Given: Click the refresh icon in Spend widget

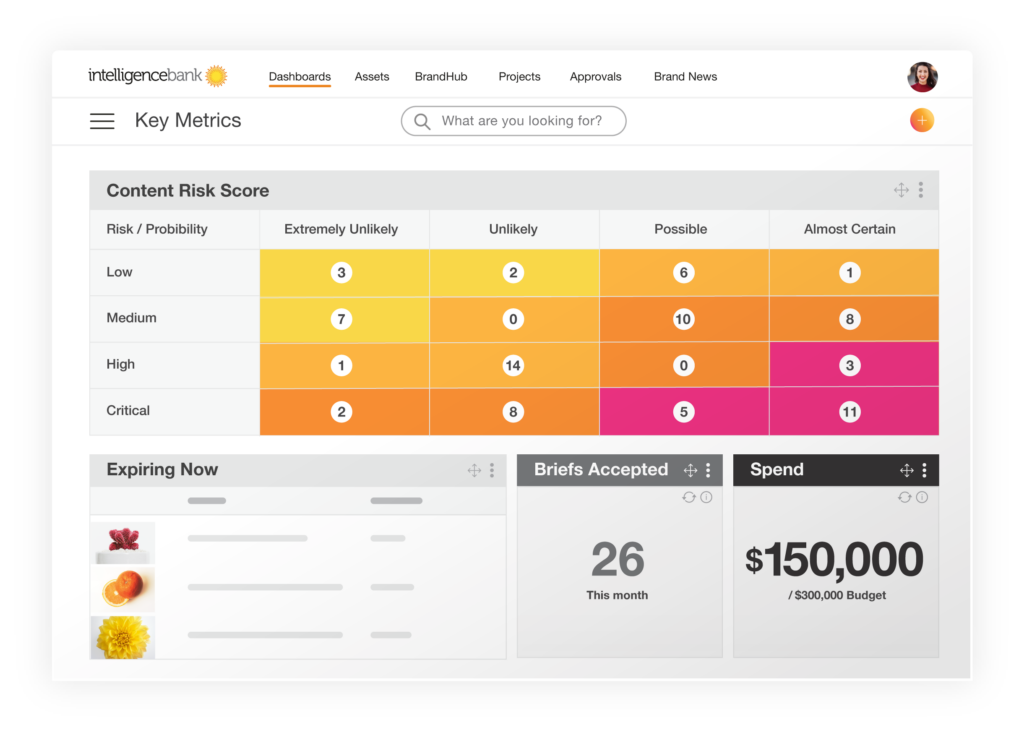Looking at the screenshot, I should point(905,497).
